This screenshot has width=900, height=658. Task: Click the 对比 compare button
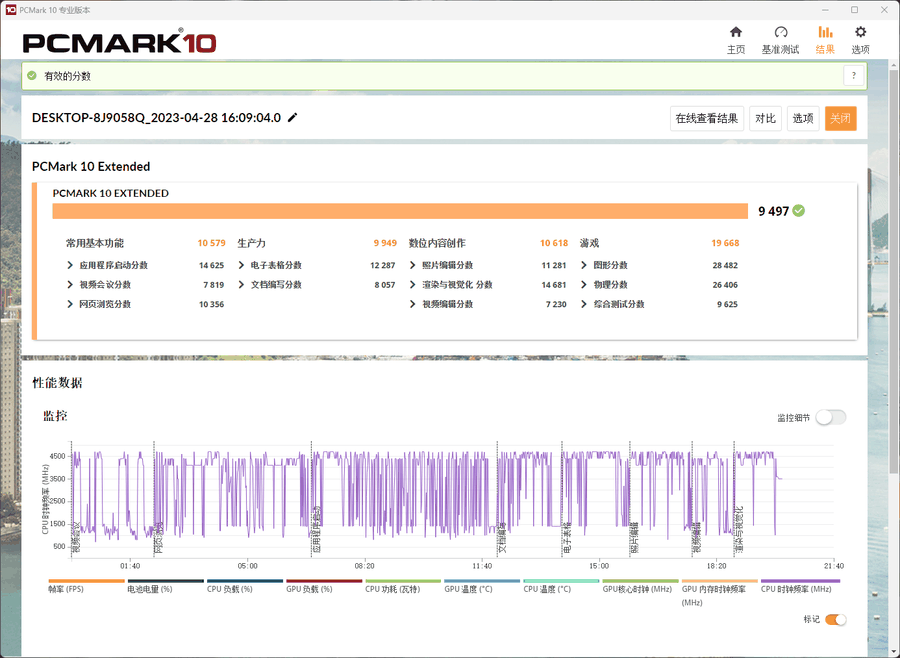pos(765,119)
